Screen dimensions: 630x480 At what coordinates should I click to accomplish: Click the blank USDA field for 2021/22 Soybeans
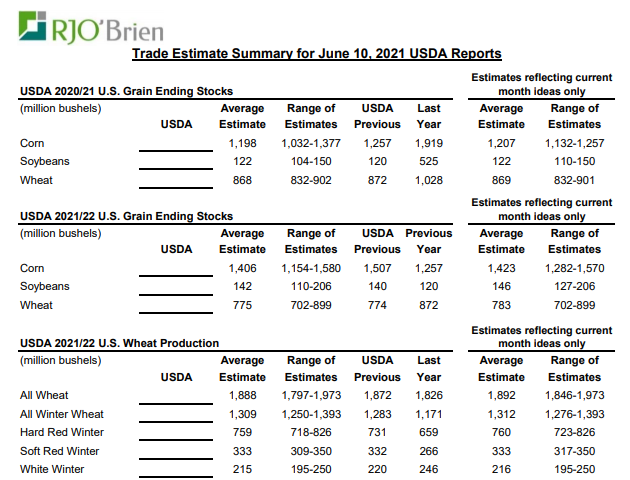(176, 286)
